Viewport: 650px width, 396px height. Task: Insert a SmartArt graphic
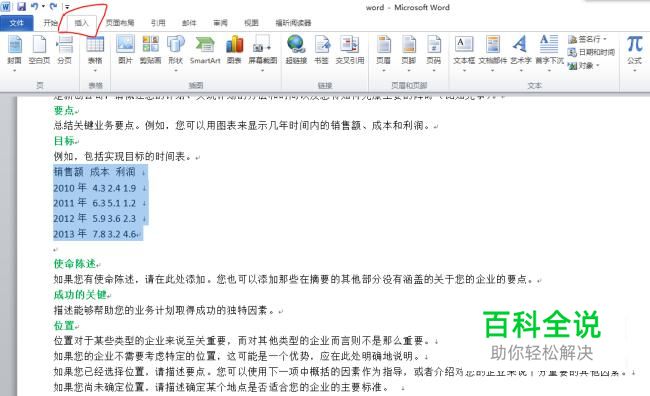205,50
